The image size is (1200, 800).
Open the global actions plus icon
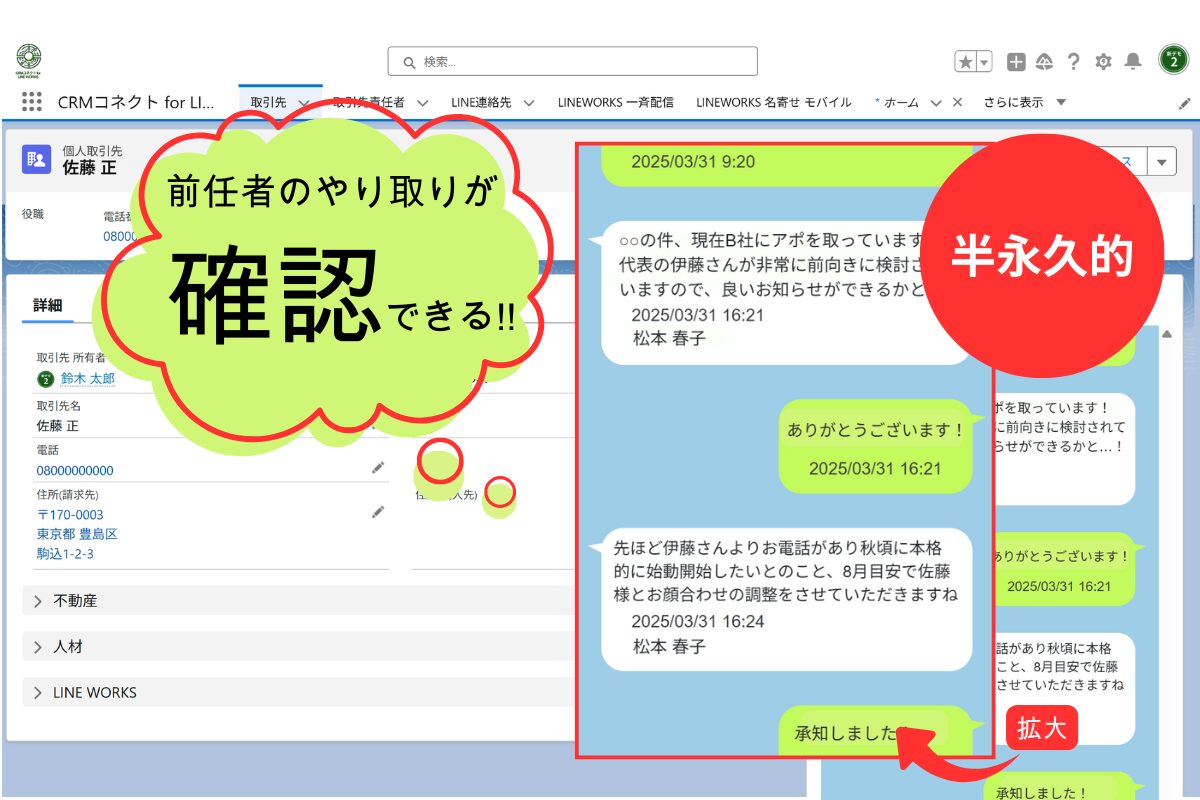[1016, 62]
